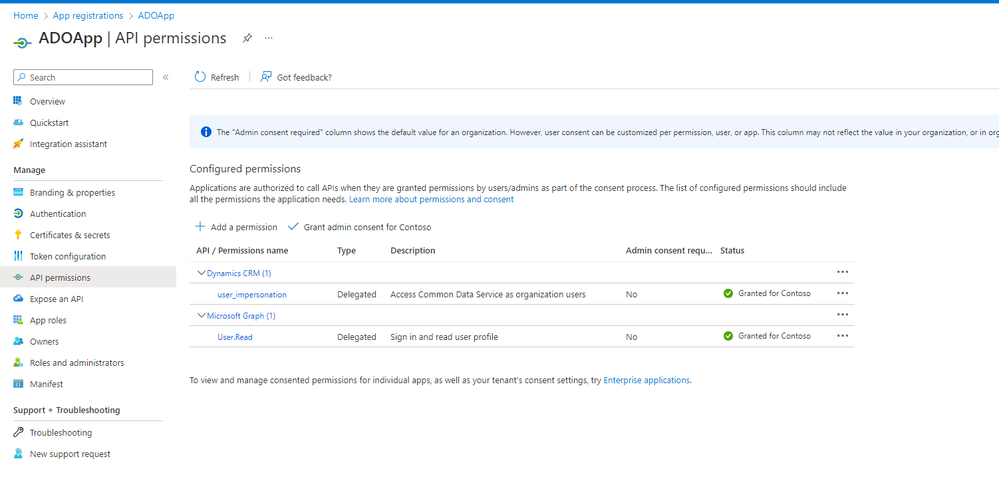The height and width of the screenshot is (485, 999).
Task: Click the Refresh icon in the toolbar
Action: click(200, 77)
